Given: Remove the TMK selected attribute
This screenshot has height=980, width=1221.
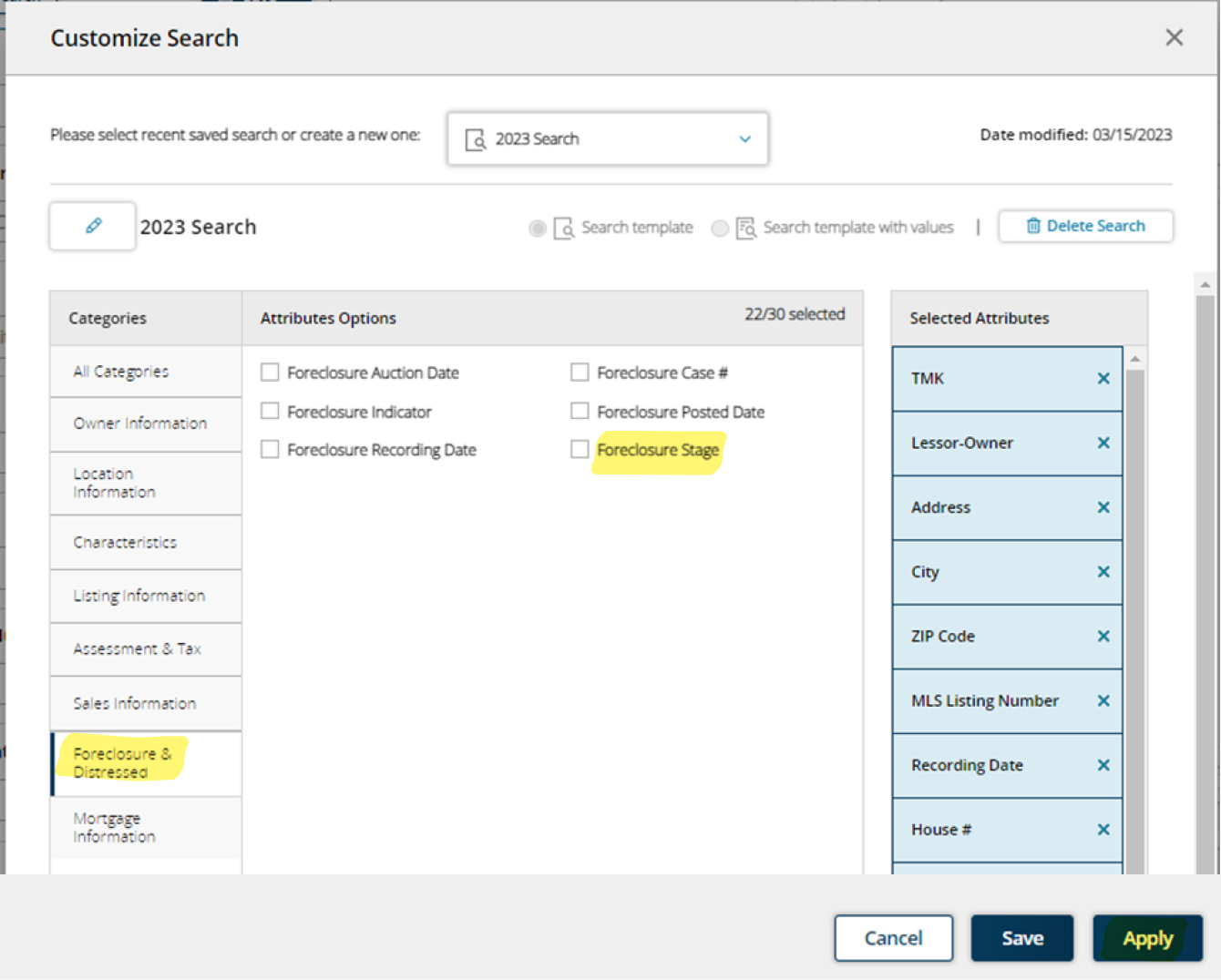Looking at the screenshot, I should click(x=1103, y=378).
